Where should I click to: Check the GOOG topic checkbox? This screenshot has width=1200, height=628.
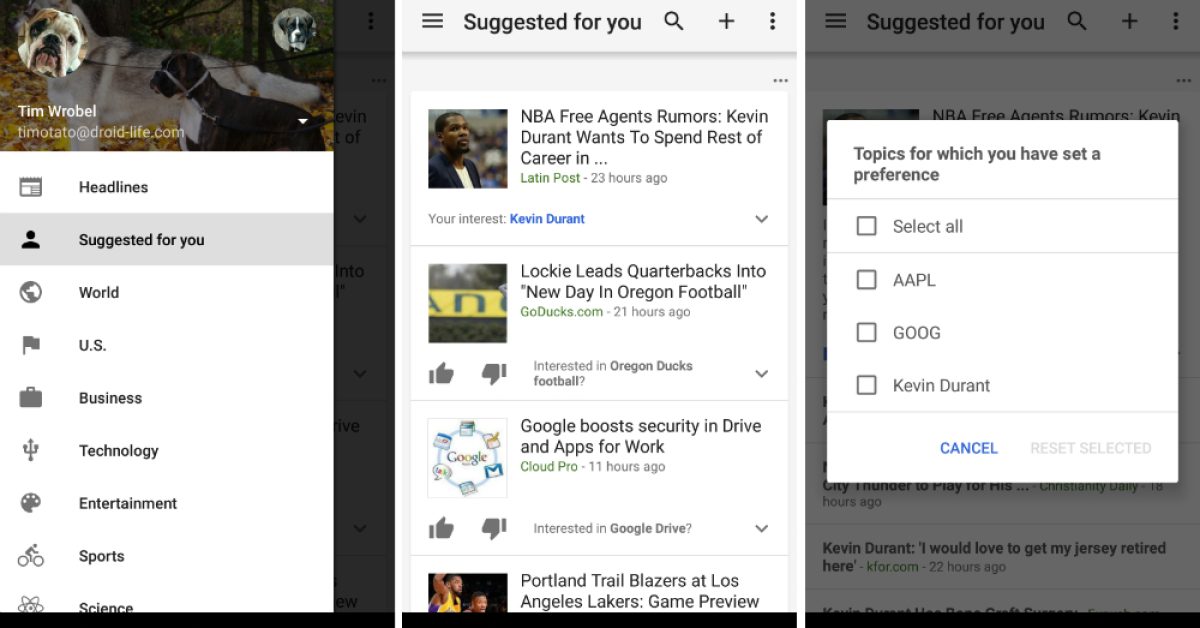pyautogui.click(x=866, y=332)
